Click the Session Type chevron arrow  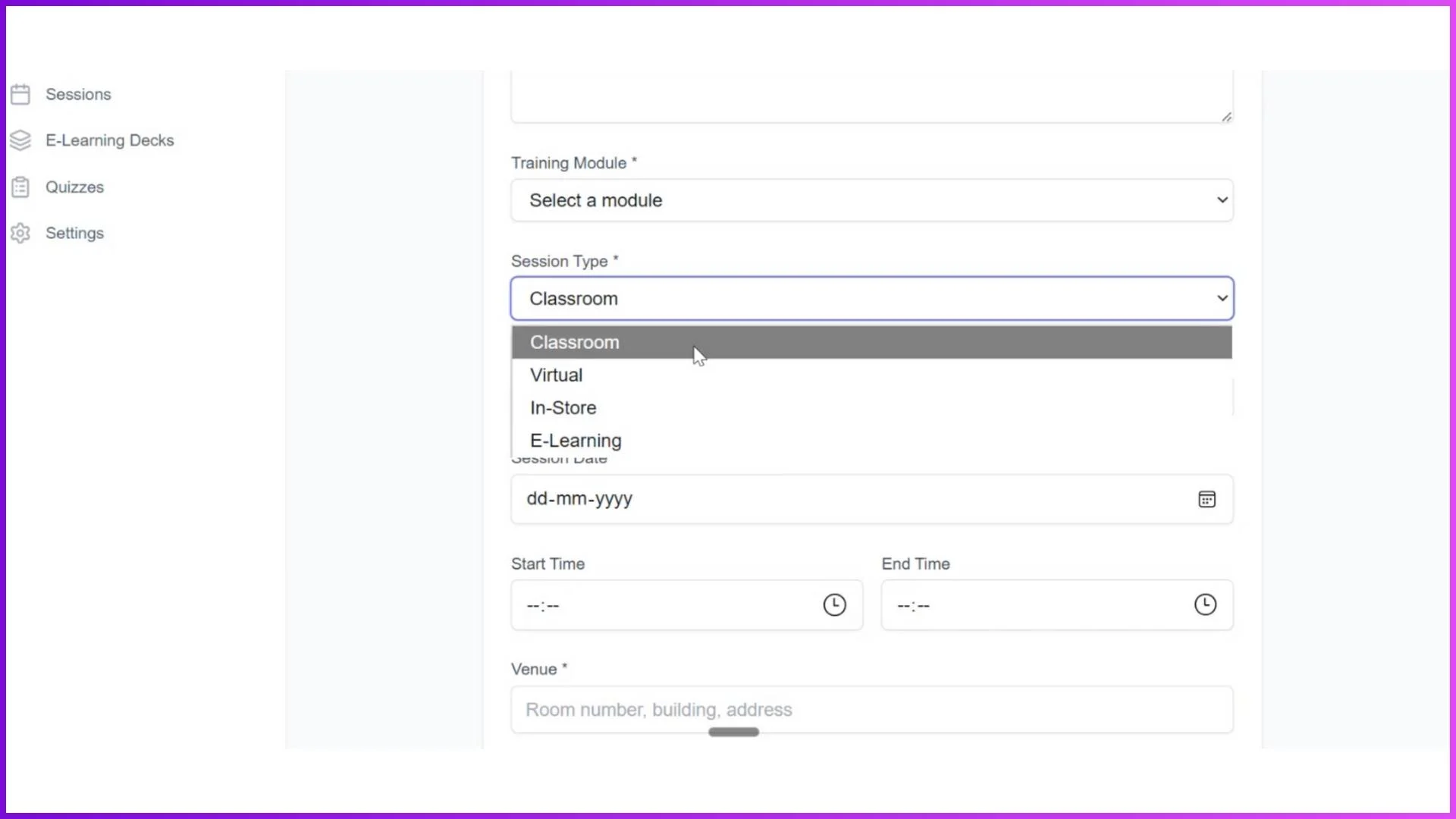(1222, 298)
